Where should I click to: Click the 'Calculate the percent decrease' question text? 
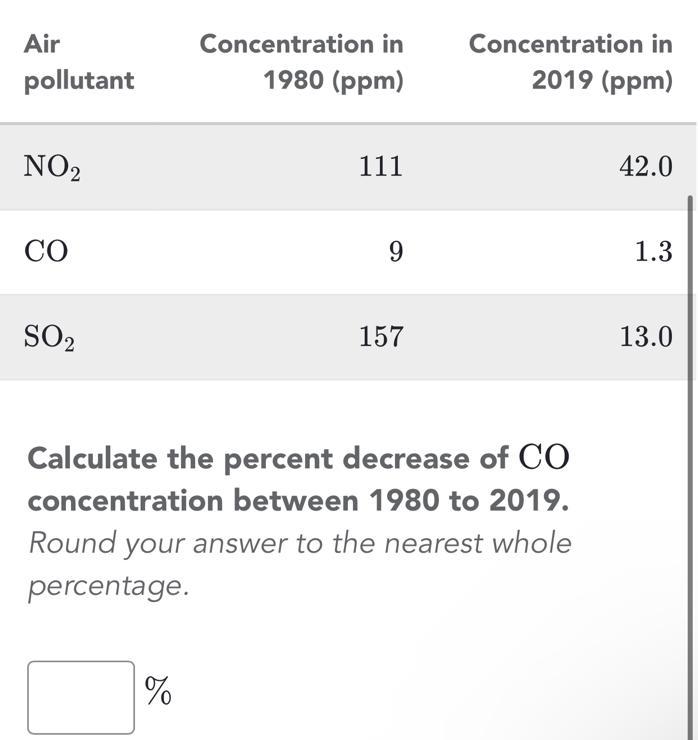(x=248, y=458)
